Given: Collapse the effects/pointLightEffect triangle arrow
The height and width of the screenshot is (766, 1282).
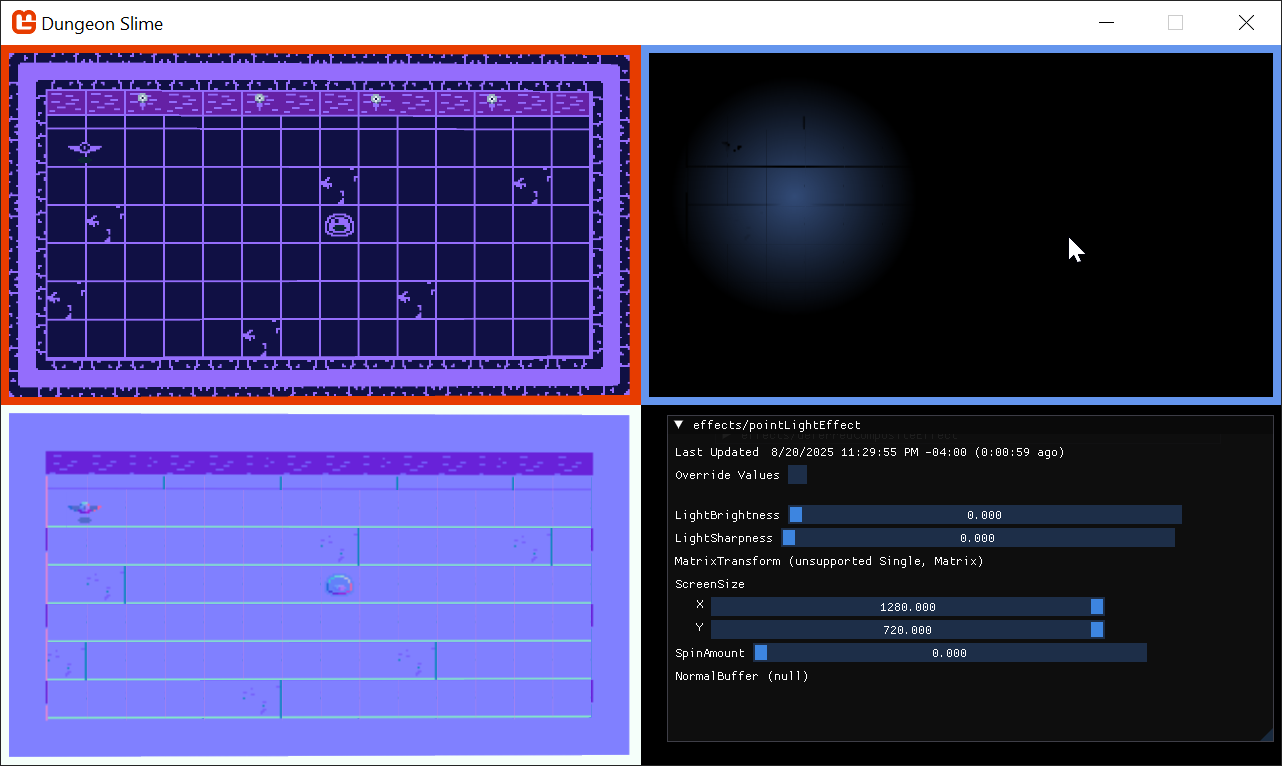Looking at the screenshot, I should (679, 425).
